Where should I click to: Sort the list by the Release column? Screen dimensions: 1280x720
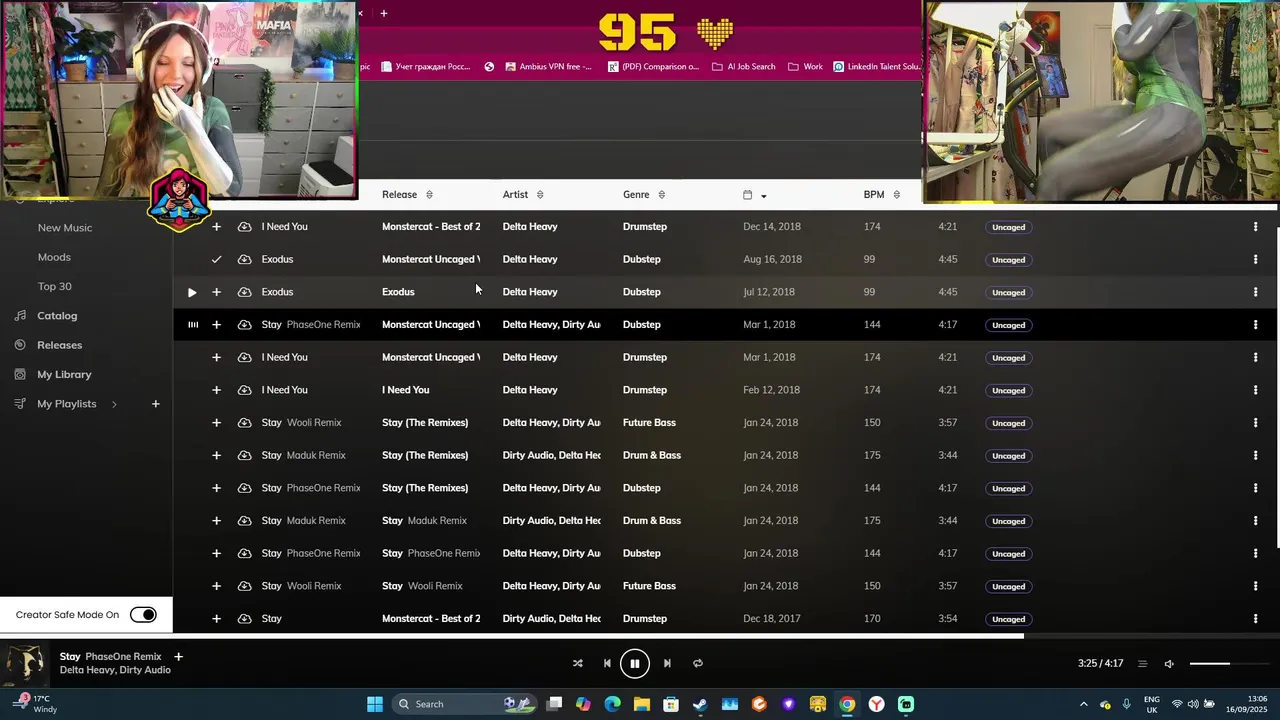coord(407,195)
